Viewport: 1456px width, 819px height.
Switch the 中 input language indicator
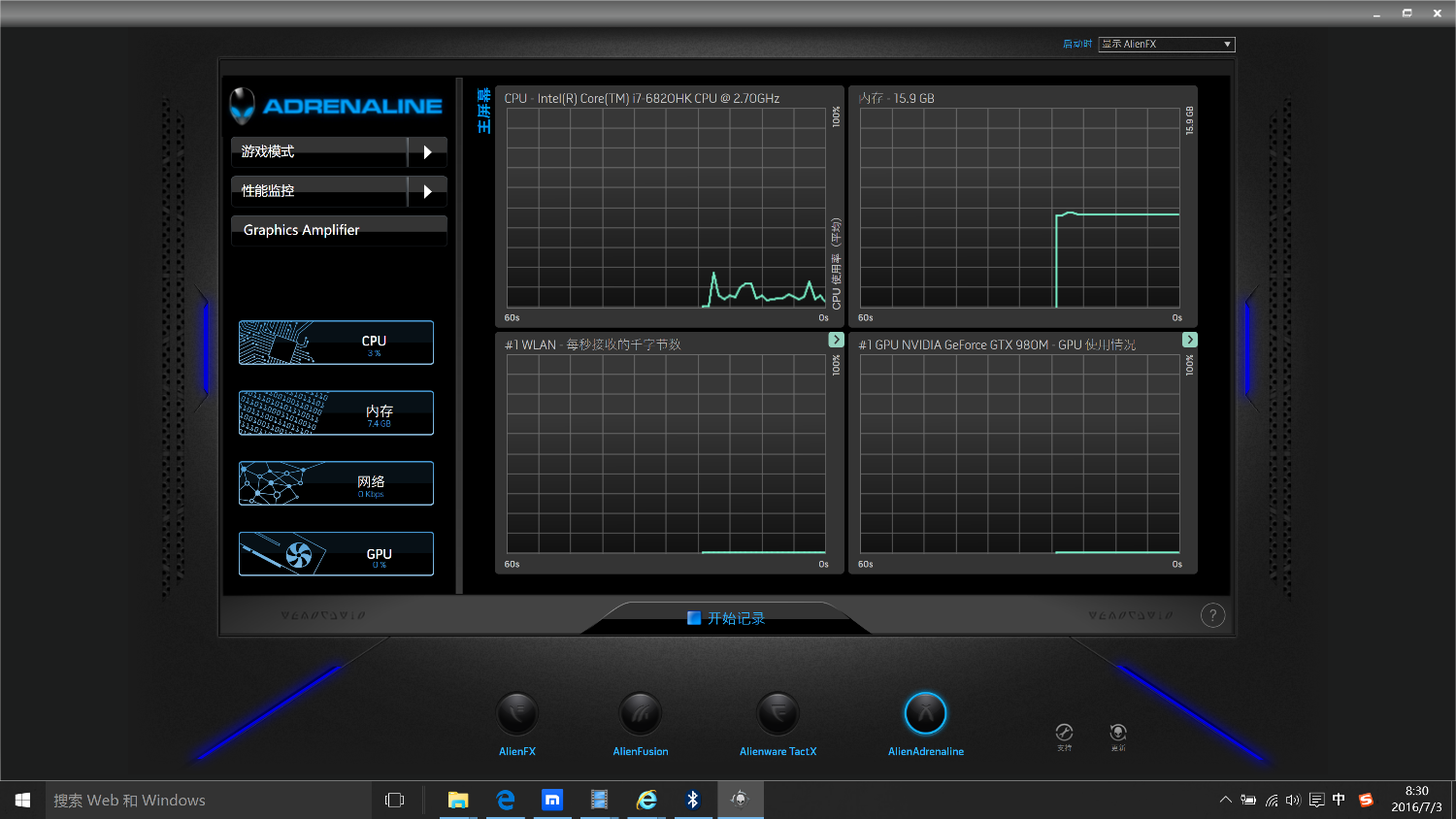coord(1340,800)
